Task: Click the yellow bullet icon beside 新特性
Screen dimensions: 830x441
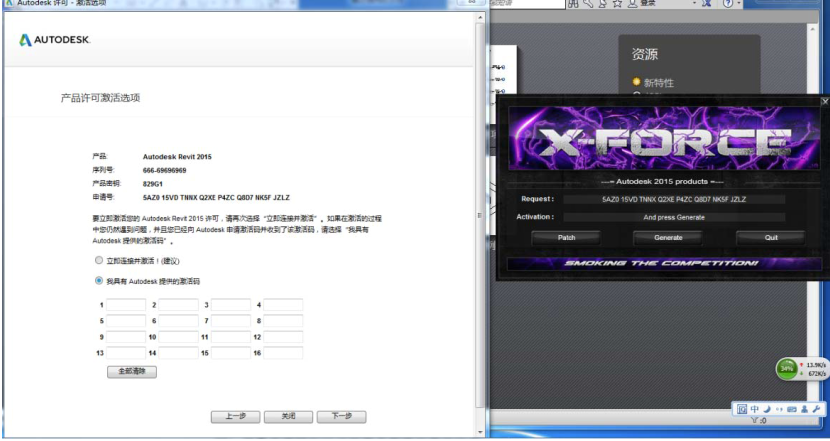Action: [x=636, y=82]
